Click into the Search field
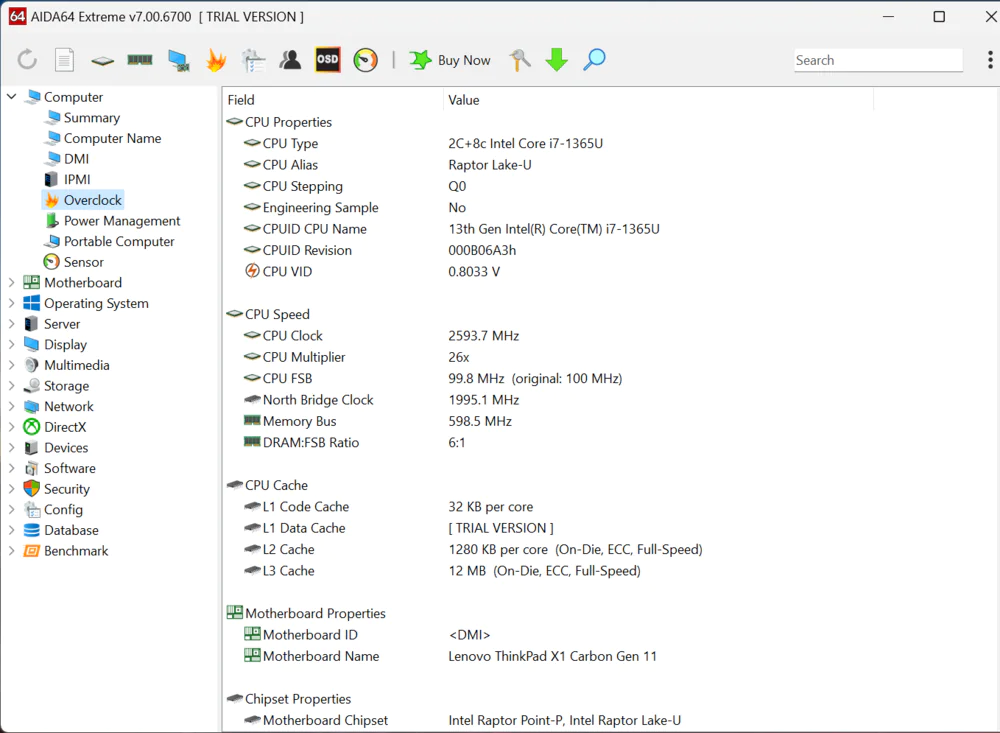The image size is (1000, 733). [x=878, y=60]
